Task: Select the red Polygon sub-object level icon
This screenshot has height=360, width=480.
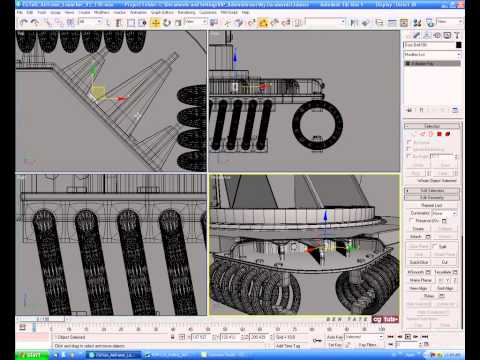Action: point(439,134)
